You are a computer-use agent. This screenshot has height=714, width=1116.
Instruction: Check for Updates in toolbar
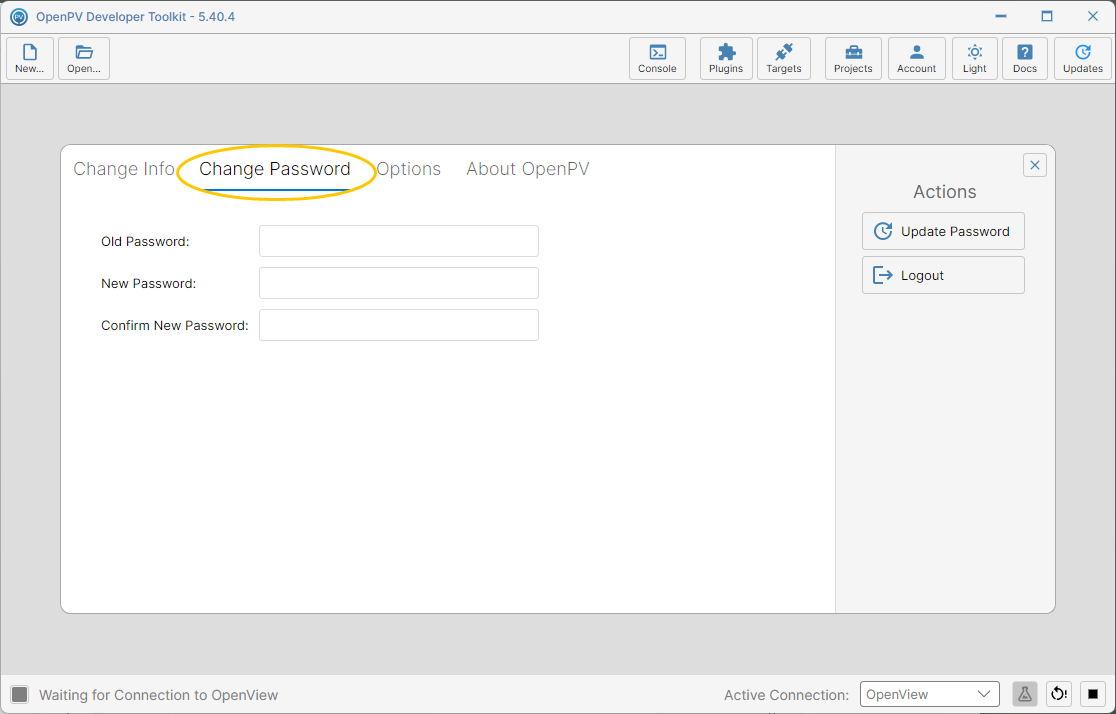pyautogui.click(x=1083, y=58)
